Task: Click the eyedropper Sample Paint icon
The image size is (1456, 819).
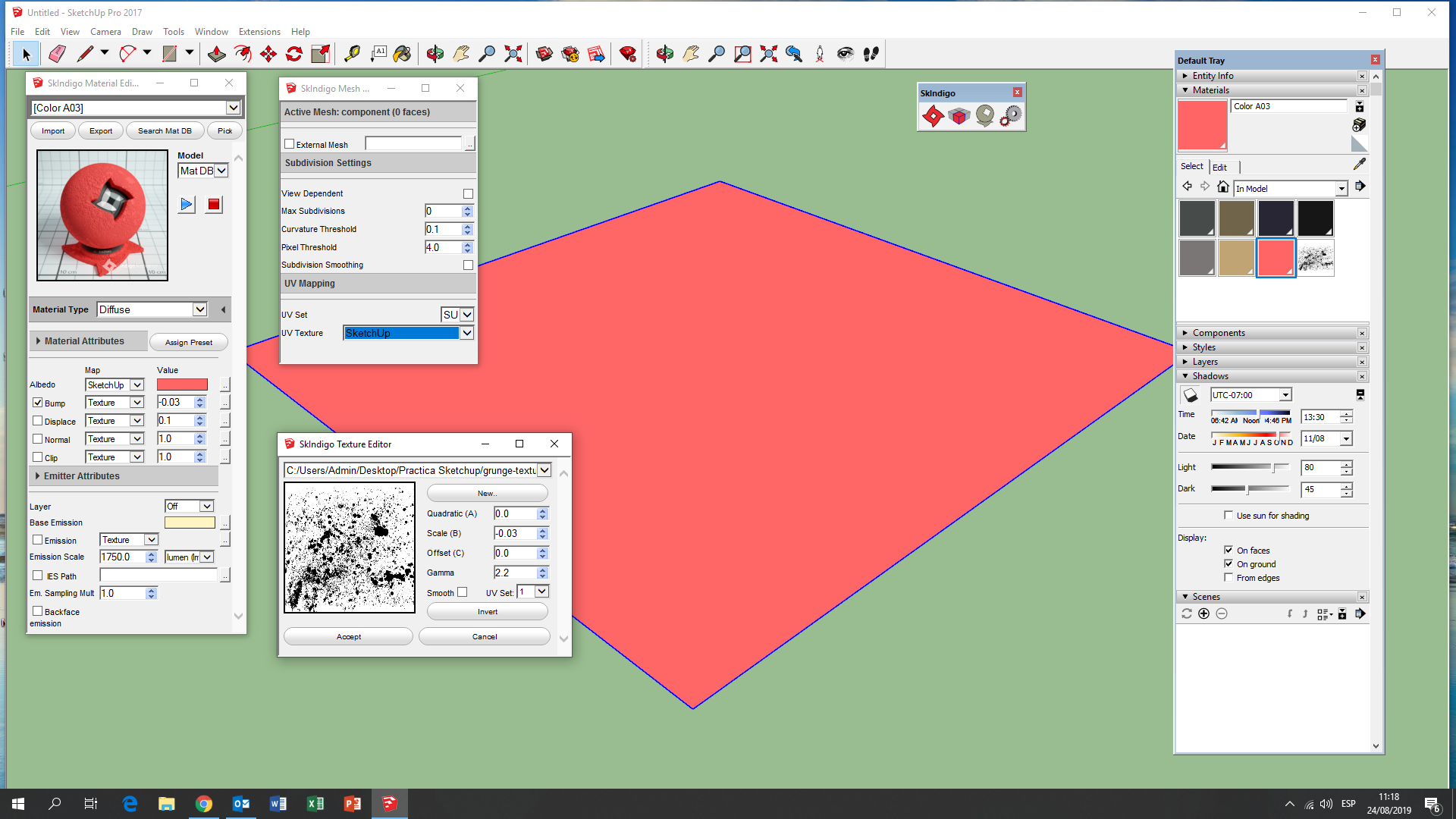Action: [x=1359, y=165]
